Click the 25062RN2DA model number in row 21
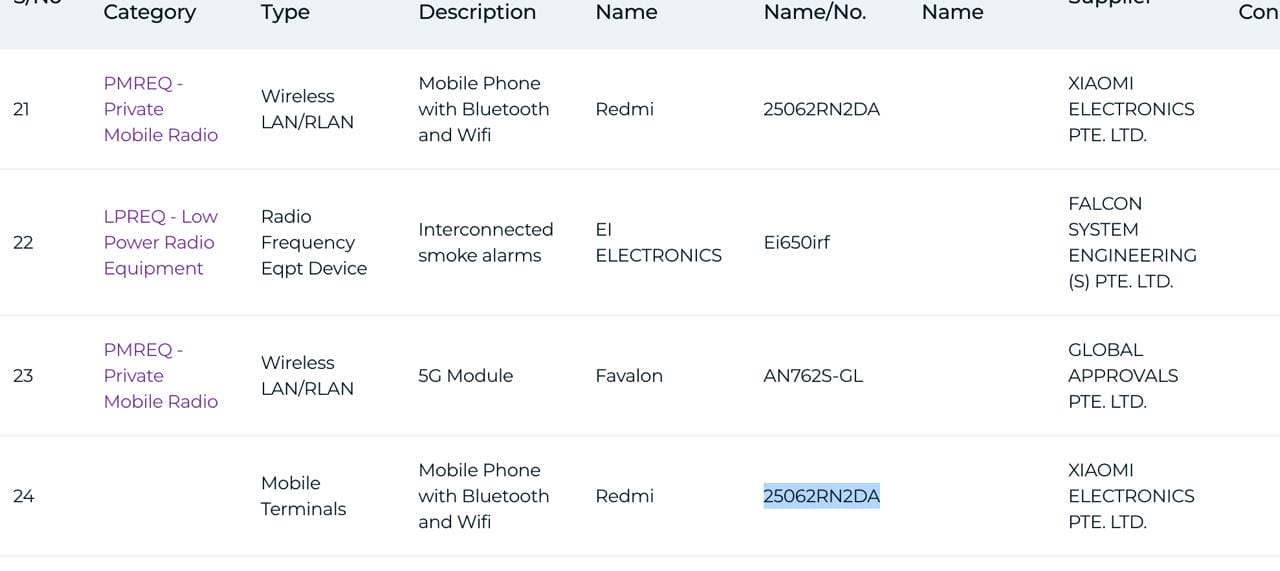 (x=821, y=109)
